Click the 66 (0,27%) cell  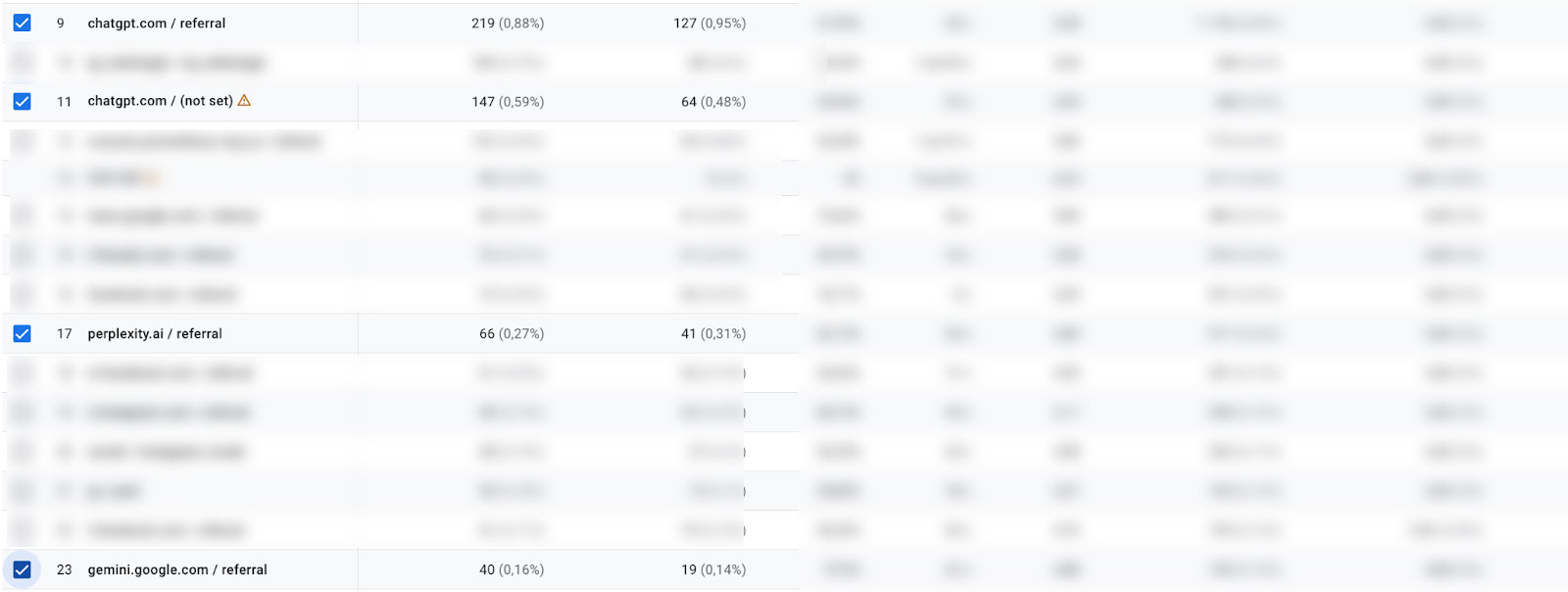pyautogui.click(x=512, y=334)
